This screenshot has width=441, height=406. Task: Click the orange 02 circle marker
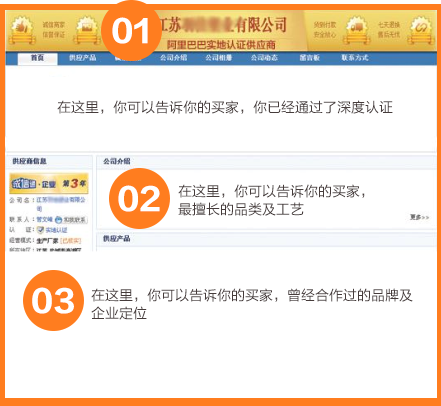point(139,199)
